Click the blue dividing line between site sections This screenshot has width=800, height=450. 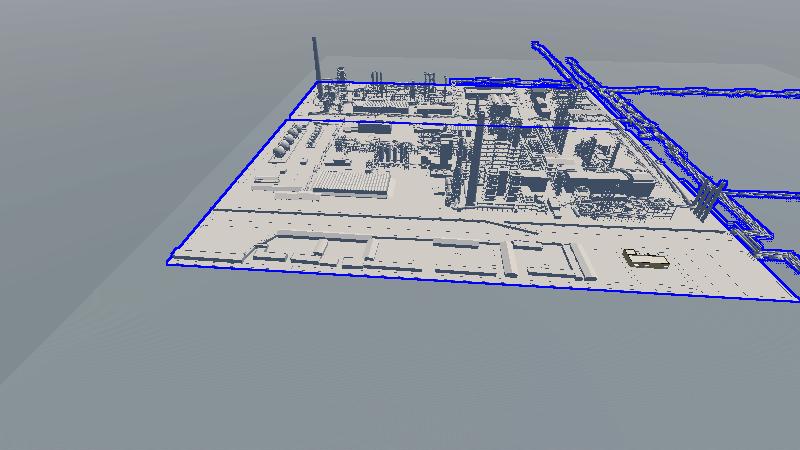pyautogui.click(x=400, y=123)
